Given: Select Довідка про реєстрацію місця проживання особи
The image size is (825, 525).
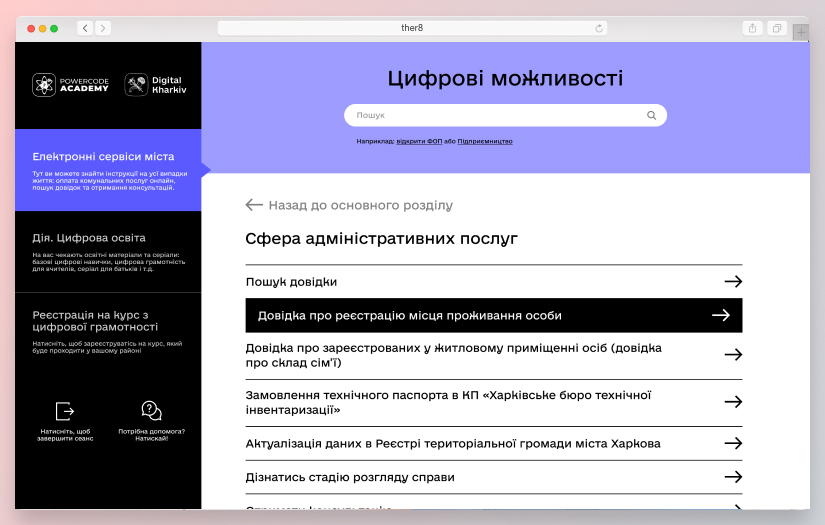Looking at the screenshot, I should (494, 315).
